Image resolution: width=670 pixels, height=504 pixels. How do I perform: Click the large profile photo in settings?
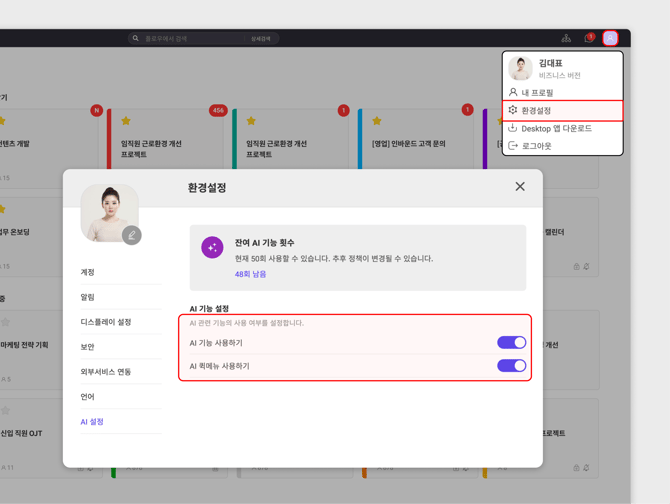tap(109, 213)
